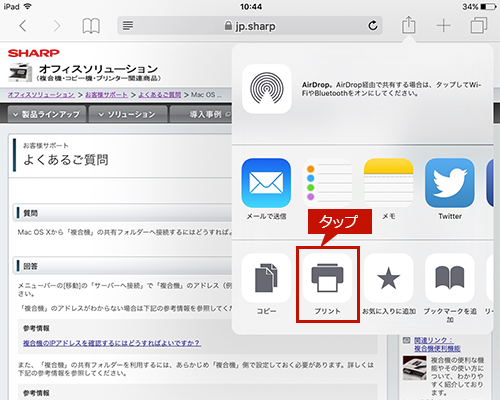Viewport: 500px width, 400px height.
Task: Tap the Print (プリント) icon
Action: [327, 278]
